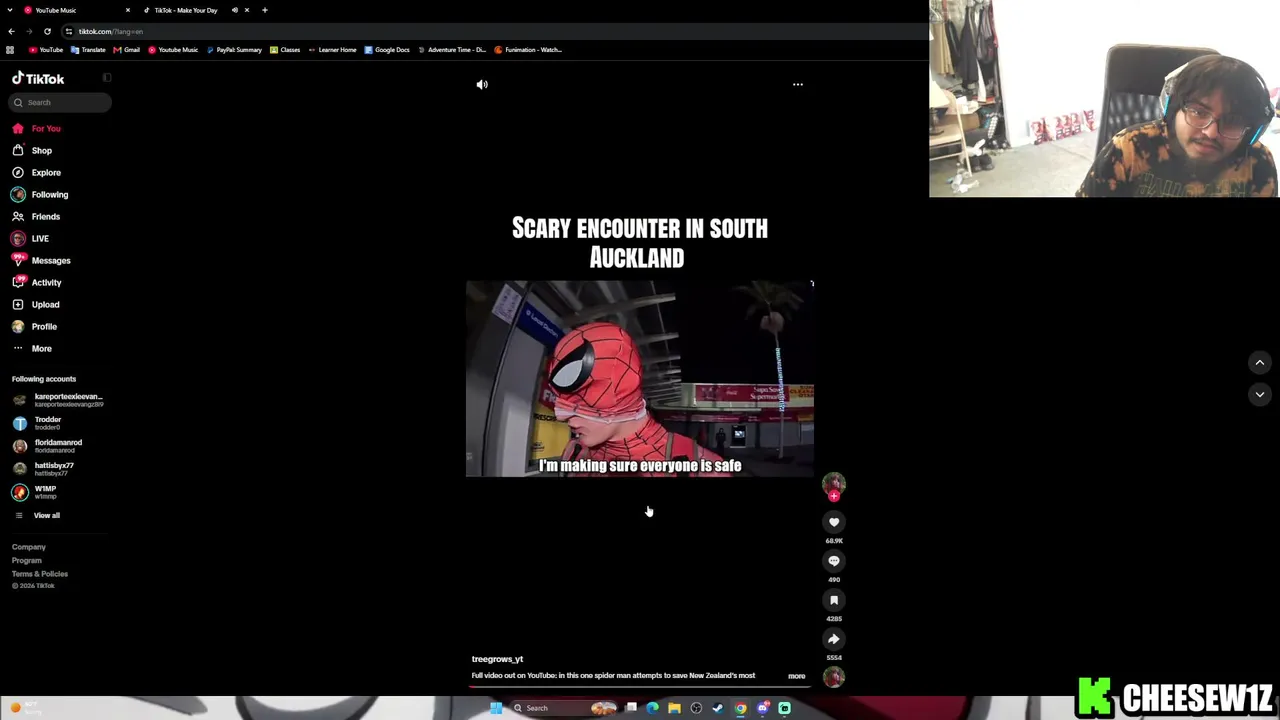Open the video options three-dot menu
Screen dimensions: 1280x720
tap(798, 84)
